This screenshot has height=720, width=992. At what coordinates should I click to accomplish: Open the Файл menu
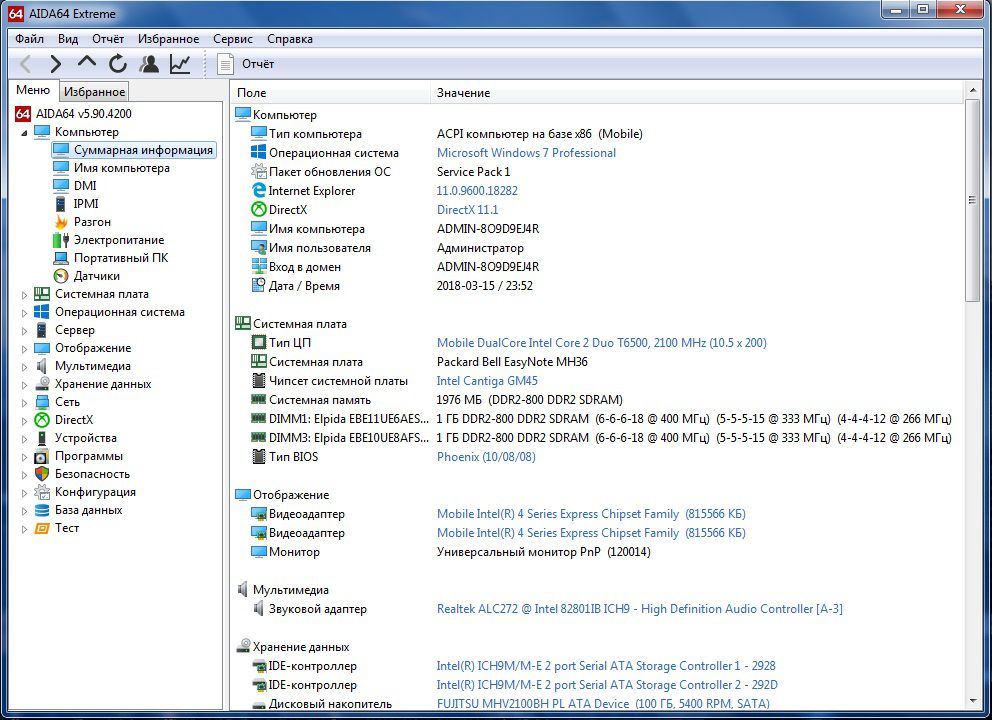click(30, 39)
